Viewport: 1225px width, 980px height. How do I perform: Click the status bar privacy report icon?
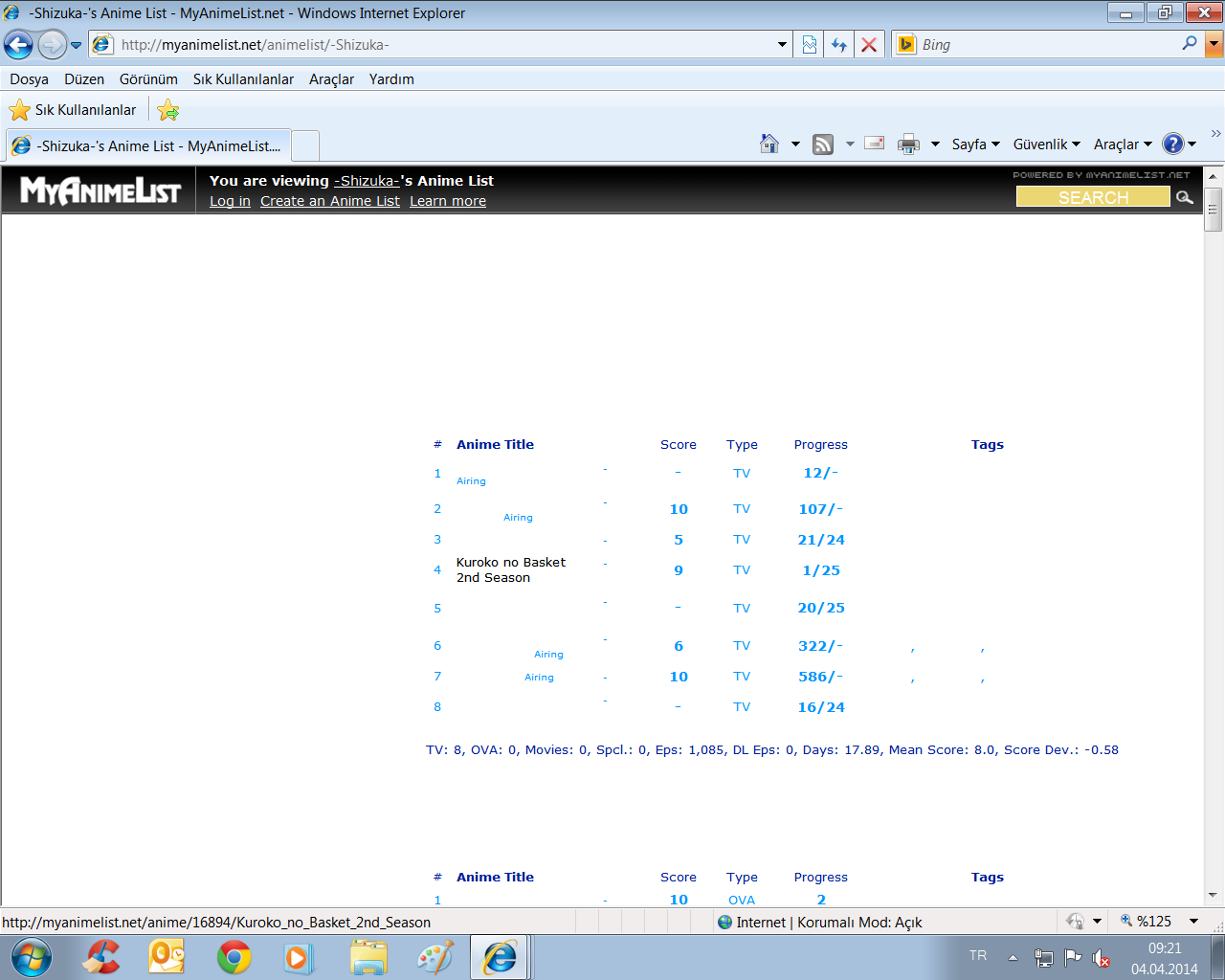(x=1075, y=922)
